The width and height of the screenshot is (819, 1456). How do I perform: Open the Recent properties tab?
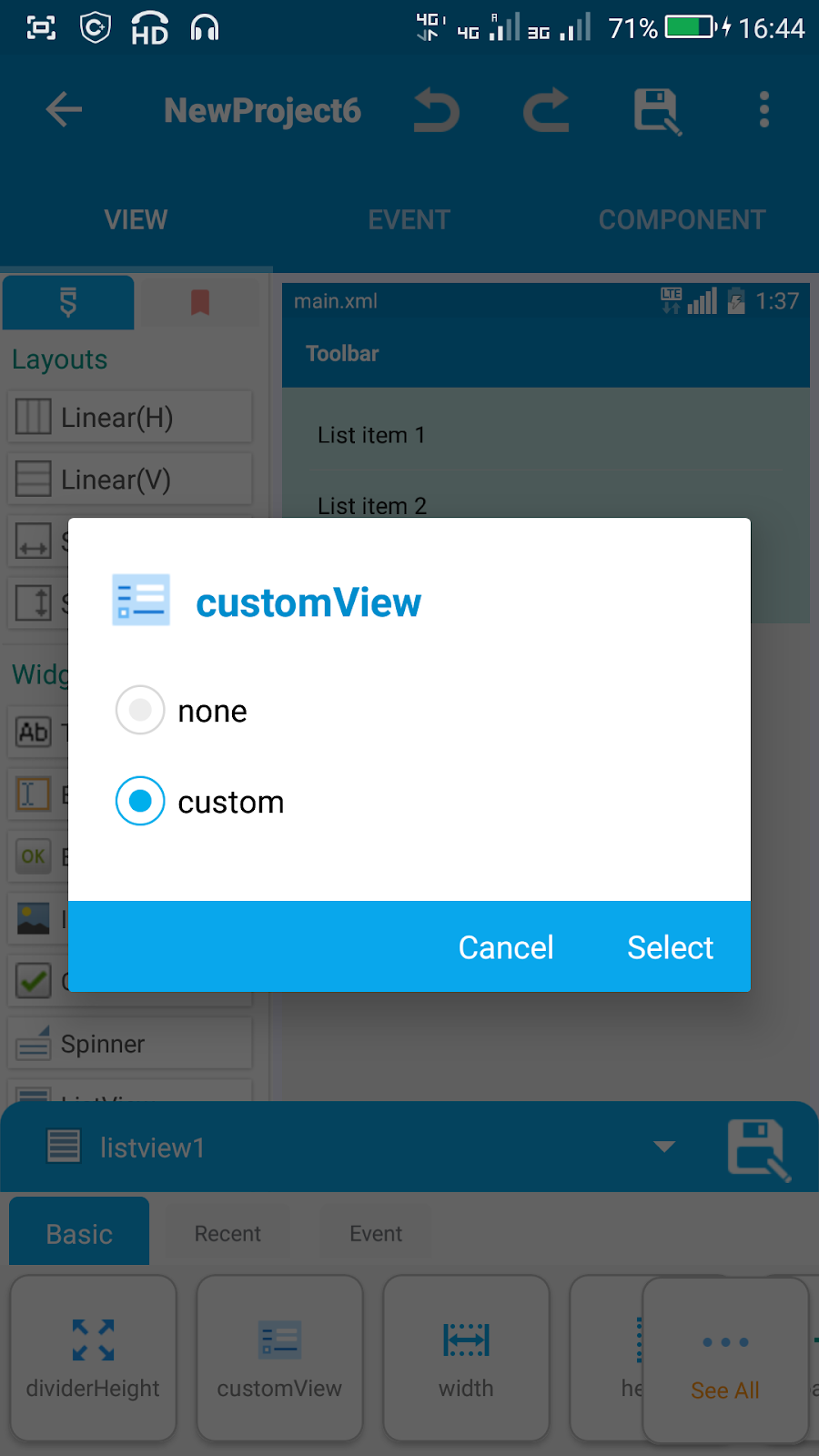tap(227, 1233)
